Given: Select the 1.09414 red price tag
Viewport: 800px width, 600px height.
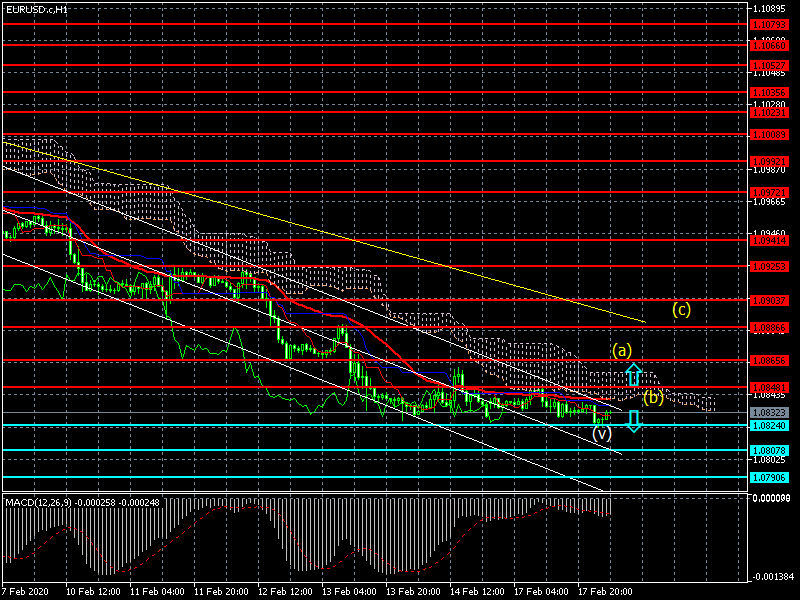Looking at the screenshot, I should pyautogui.click(x=770, y=240).
